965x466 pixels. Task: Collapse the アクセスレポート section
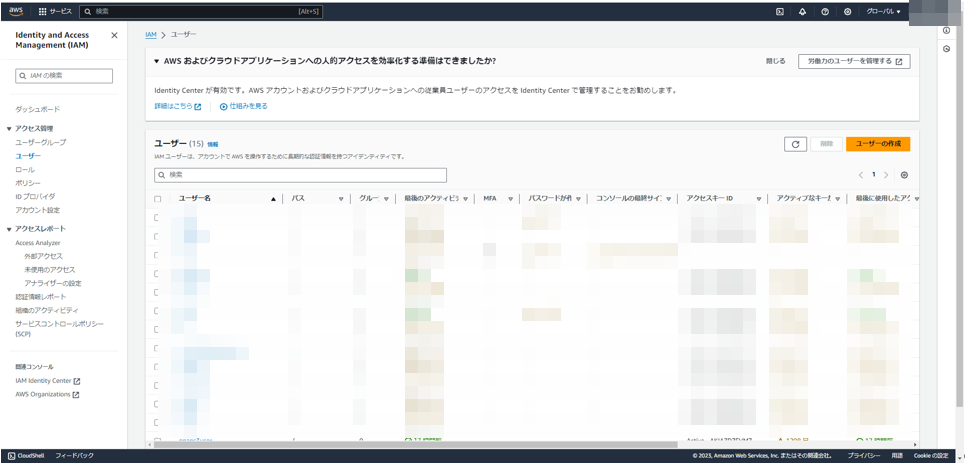9,230
